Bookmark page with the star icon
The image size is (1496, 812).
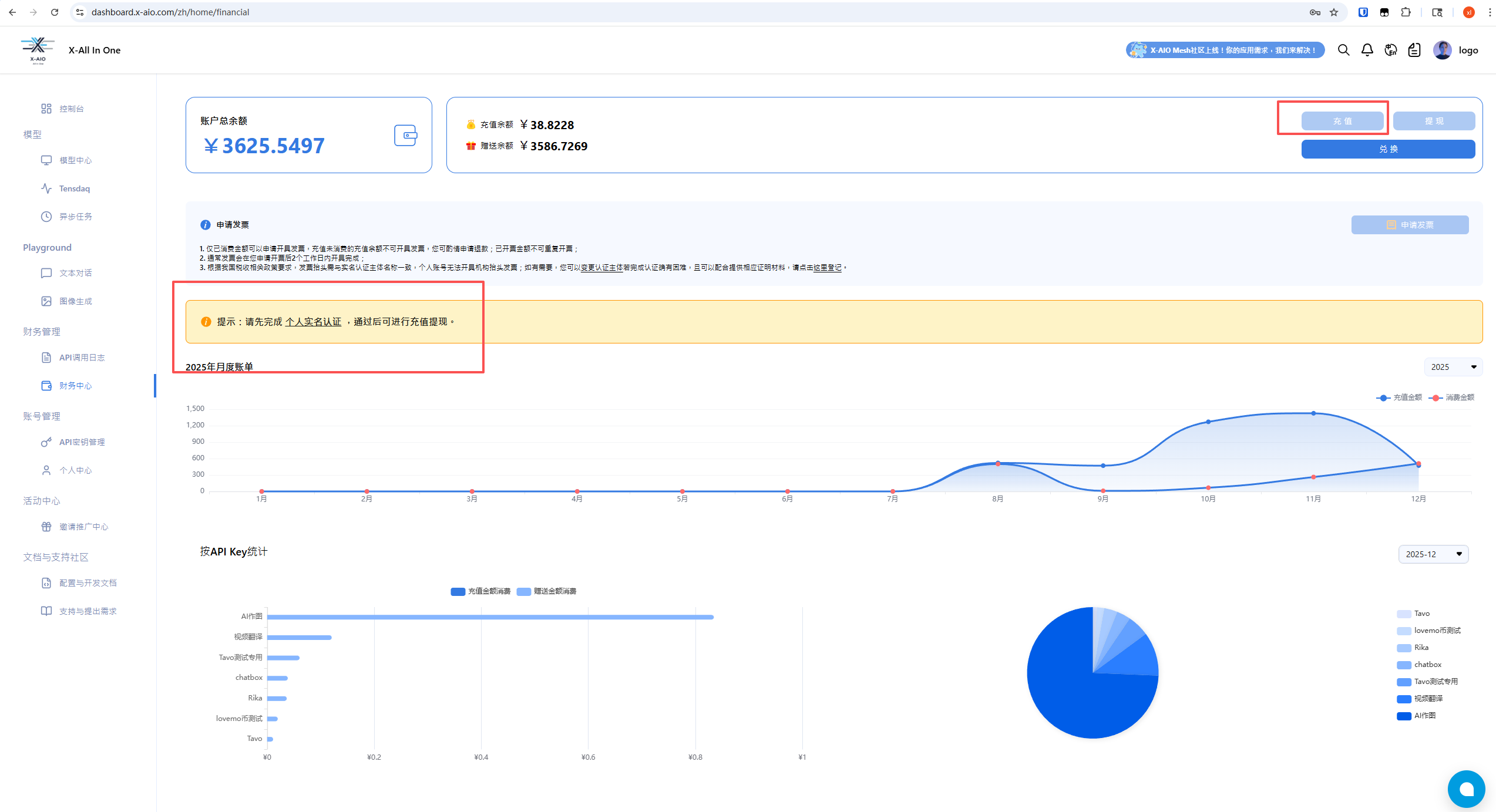(1334, 12)
